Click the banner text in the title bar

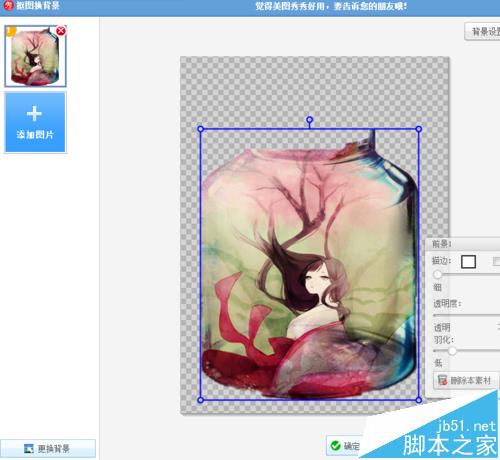(331, 6)
